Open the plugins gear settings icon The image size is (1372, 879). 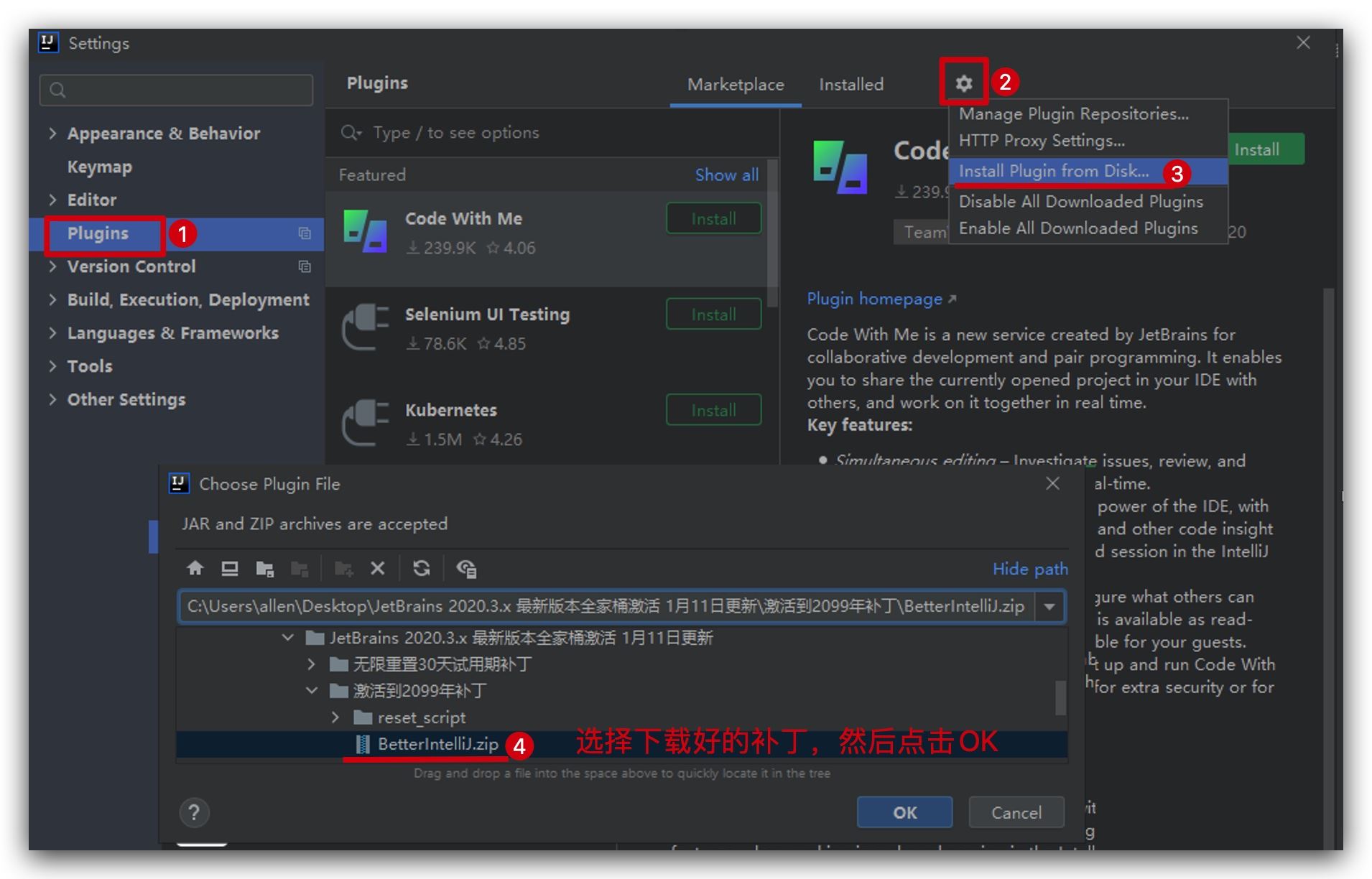963,83
